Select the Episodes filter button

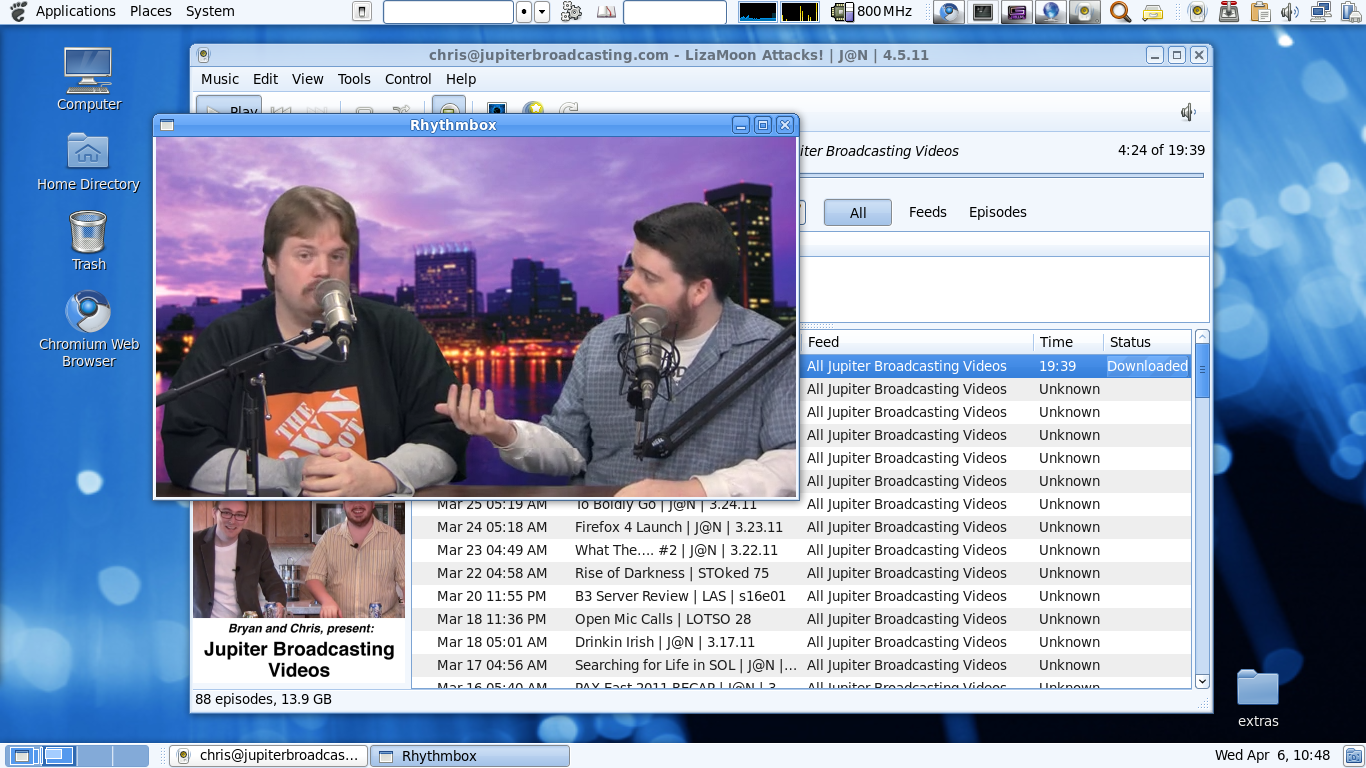point(998,212)
